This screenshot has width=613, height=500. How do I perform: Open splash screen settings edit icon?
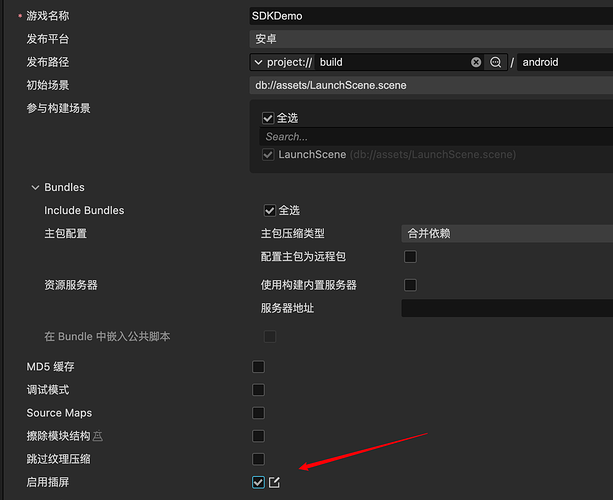pyautogui.click(x=274, y=482)
